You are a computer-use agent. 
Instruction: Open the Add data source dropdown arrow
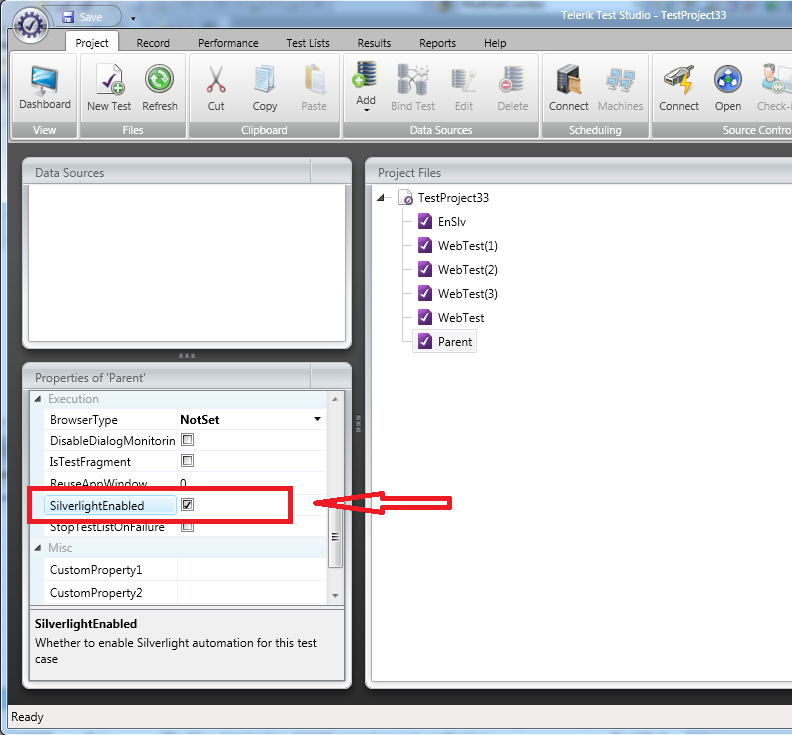366,110
